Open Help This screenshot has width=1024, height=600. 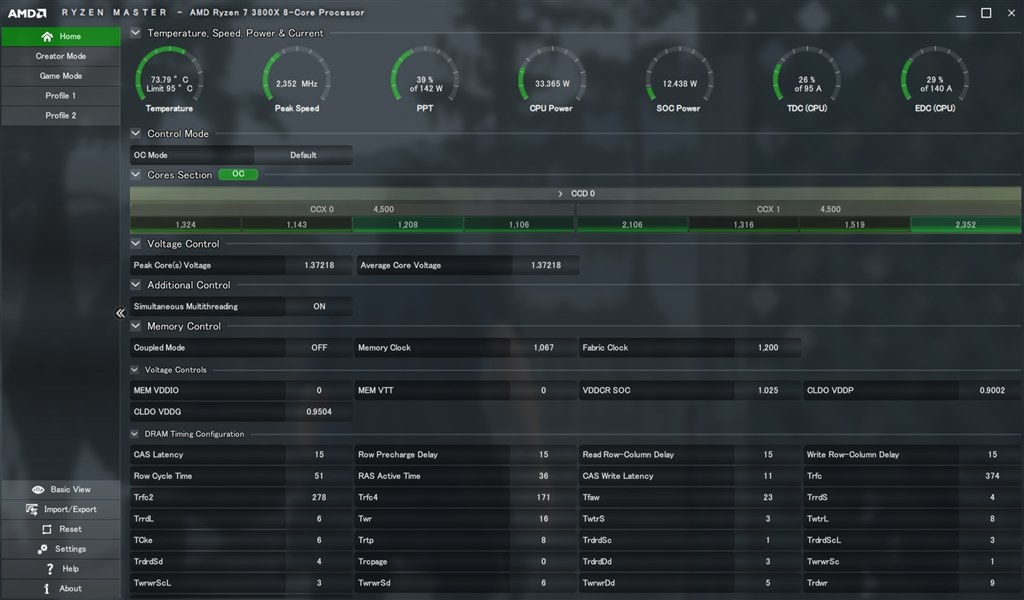[61, 569]
